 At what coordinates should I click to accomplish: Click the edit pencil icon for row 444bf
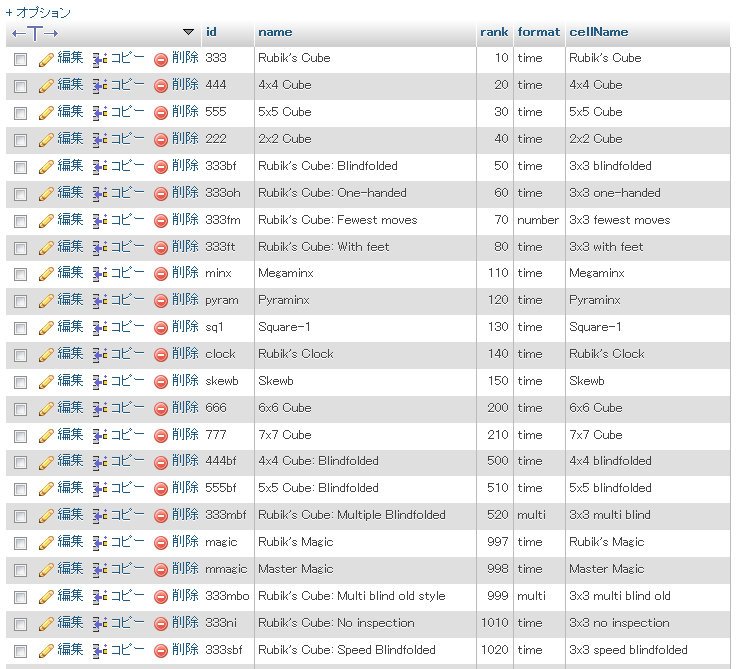46,463
